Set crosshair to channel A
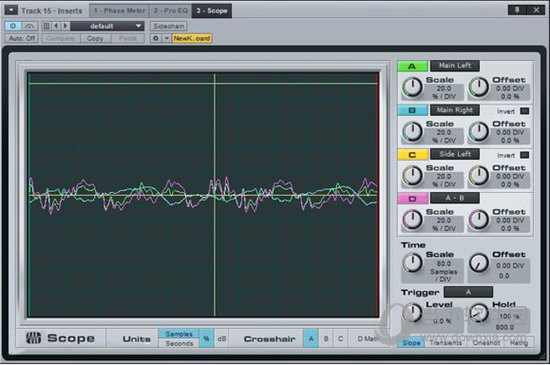This screenshot has width=550, height=365. [311, 339]
